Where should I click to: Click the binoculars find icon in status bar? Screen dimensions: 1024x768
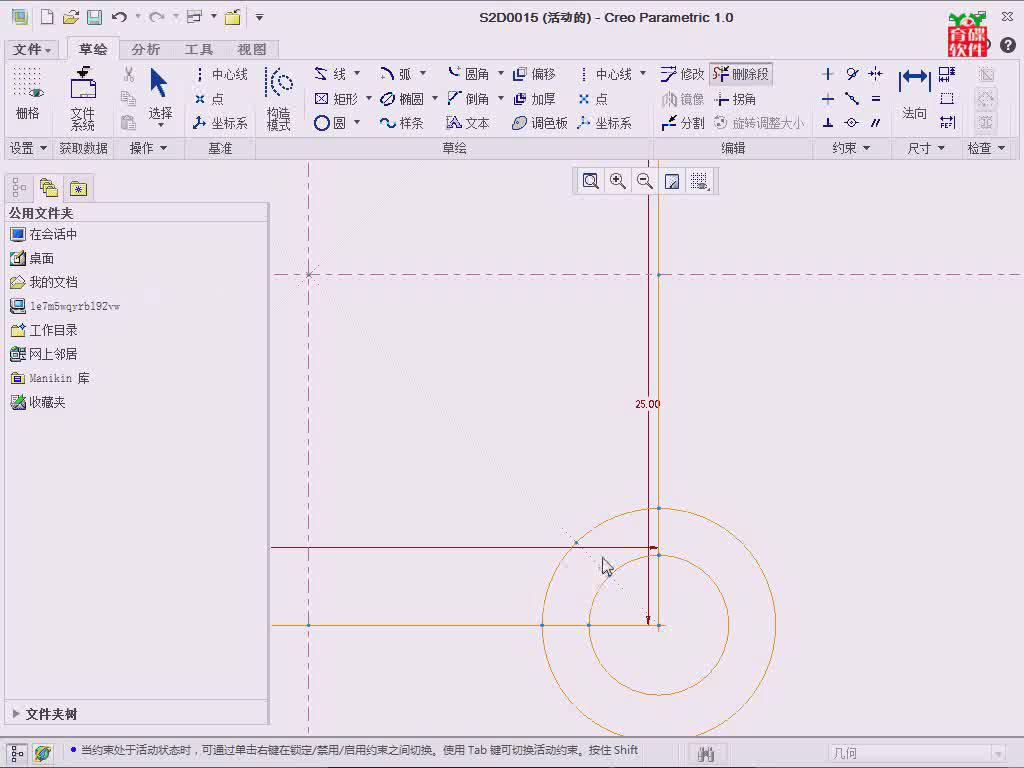(x=705, y=754)
